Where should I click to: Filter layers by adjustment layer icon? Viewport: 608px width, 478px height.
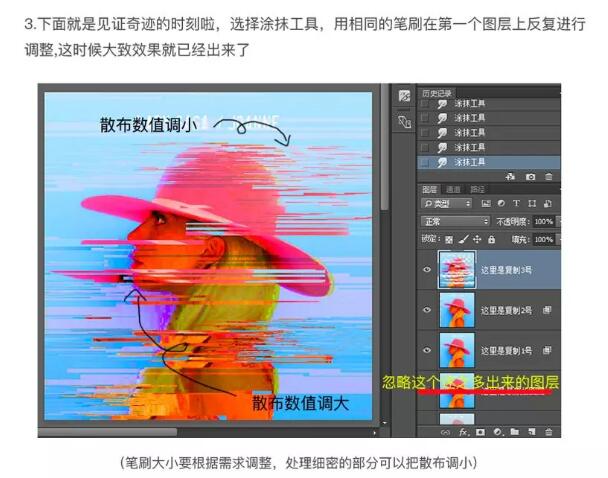(x=501, y=204)
